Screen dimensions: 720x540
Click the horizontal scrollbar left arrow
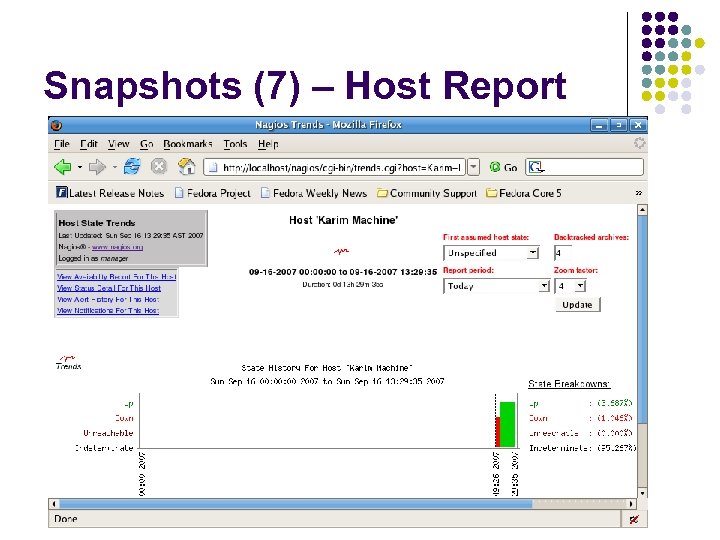click(54, 504)
